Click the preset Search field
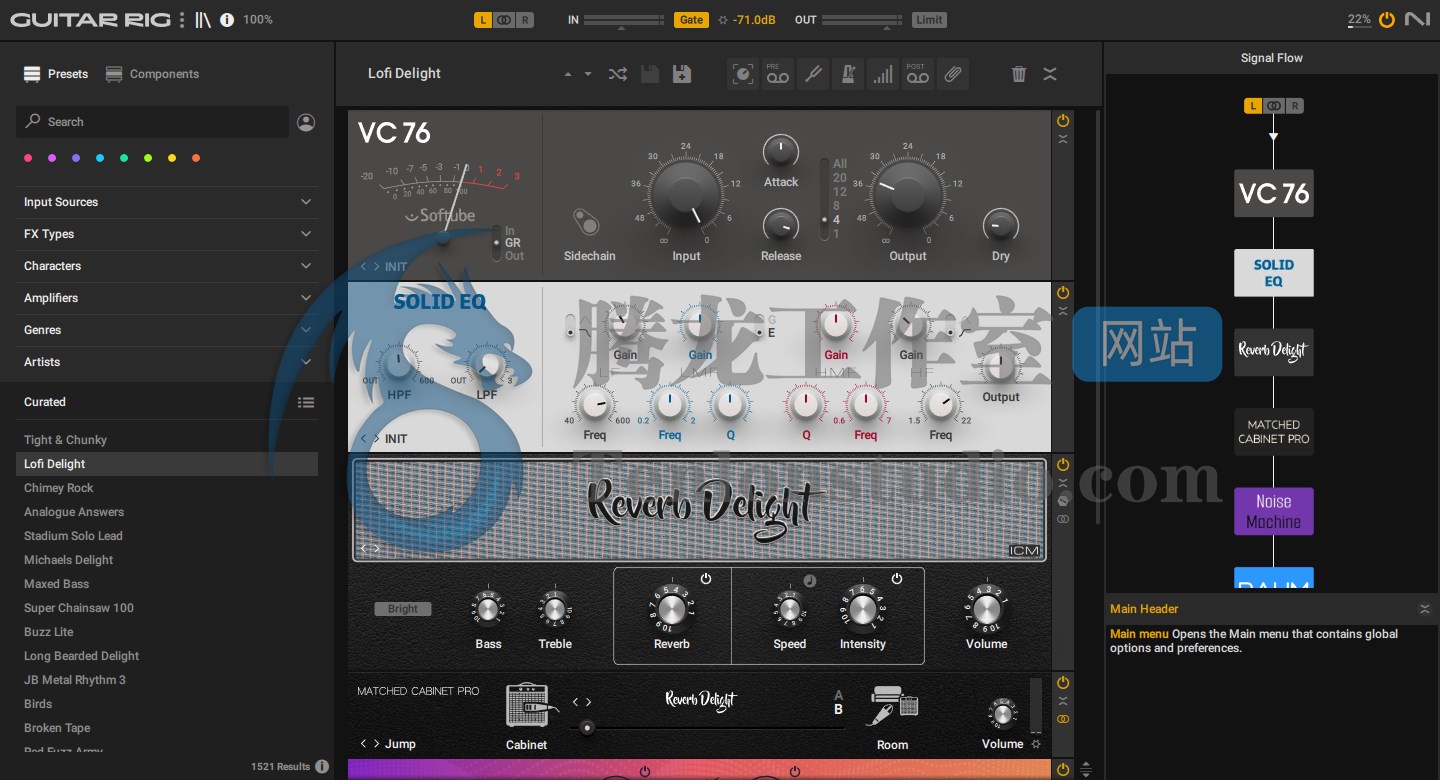 pos(152,122)
